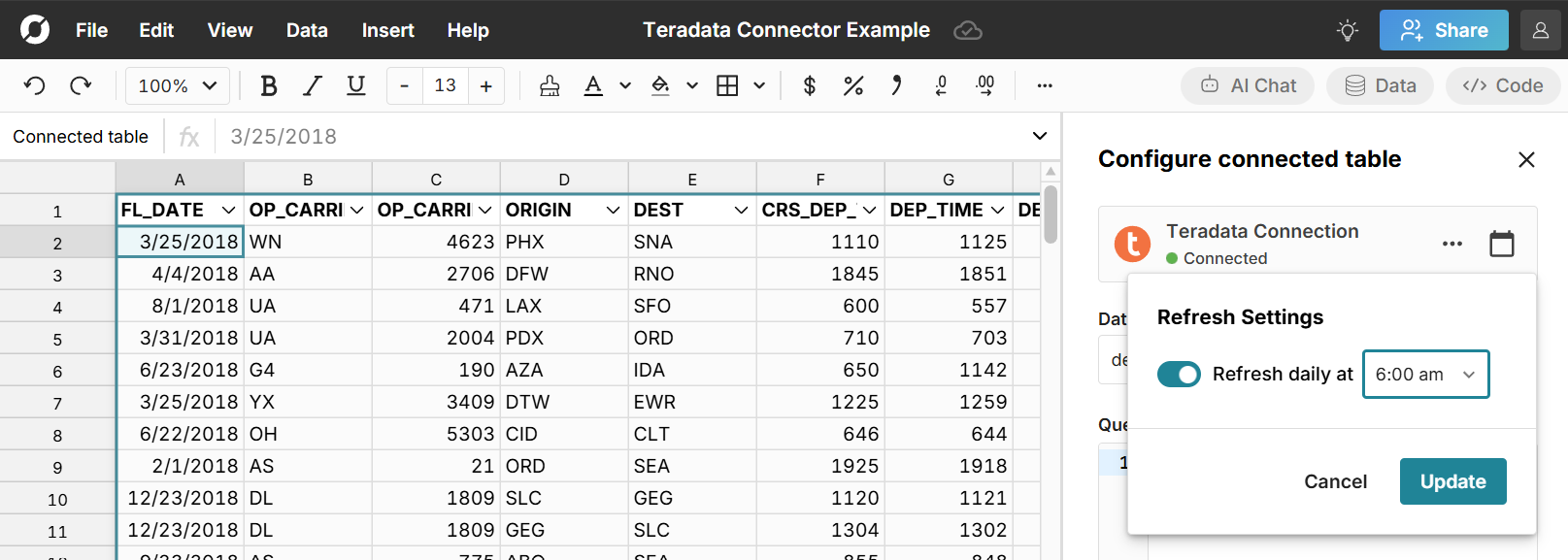Screen dimensions: 1568x560
Task: Open the DEP_TIME column filter dropdown
Action: point(997,210)
